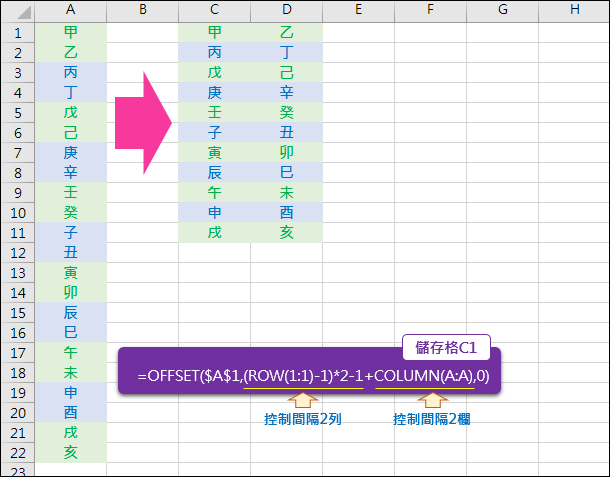Screen dimensions: 610x477
Task: Select column A header
Action: 70,11
